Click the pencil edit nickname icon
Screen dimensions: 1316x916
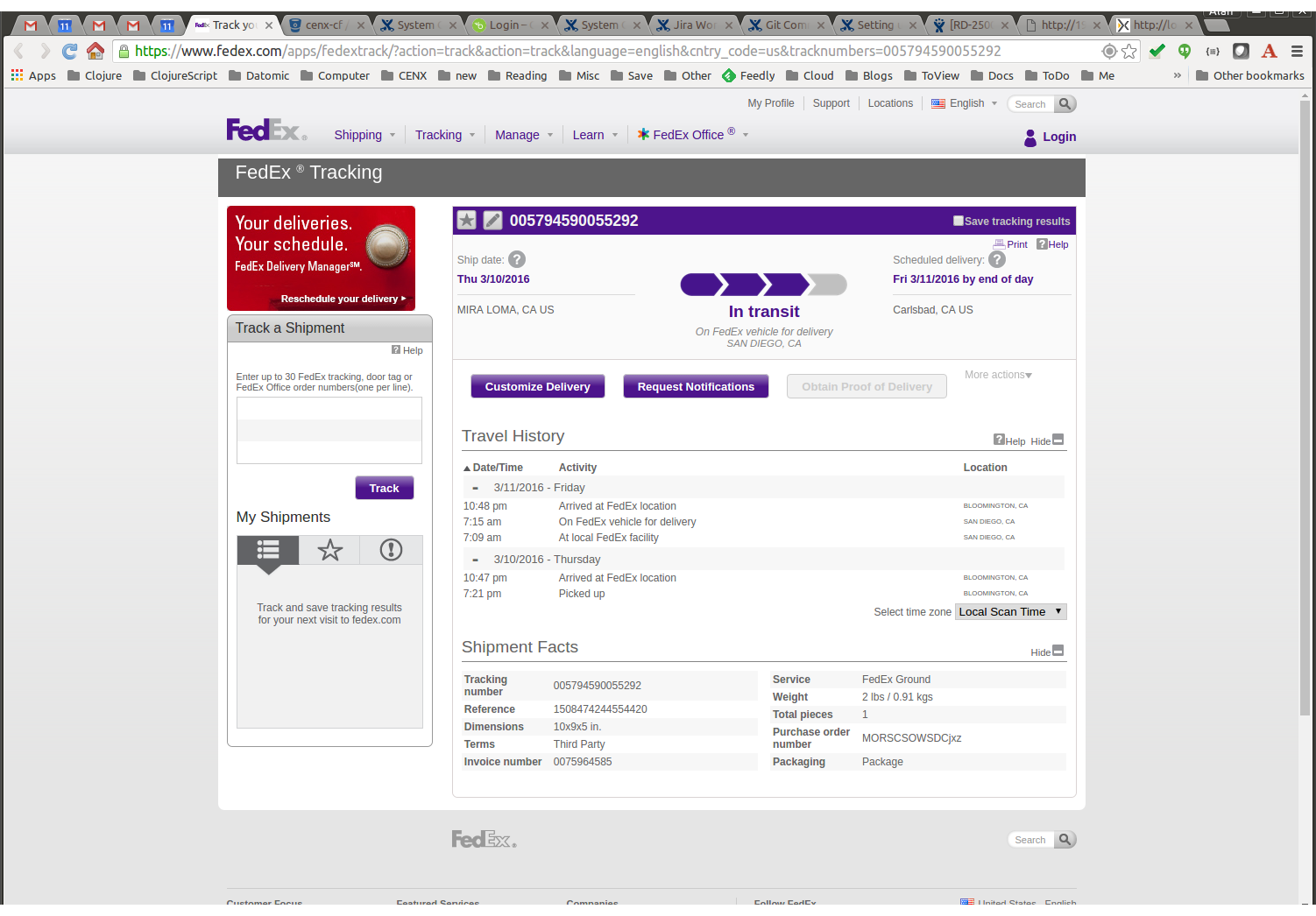click(493, 221)
